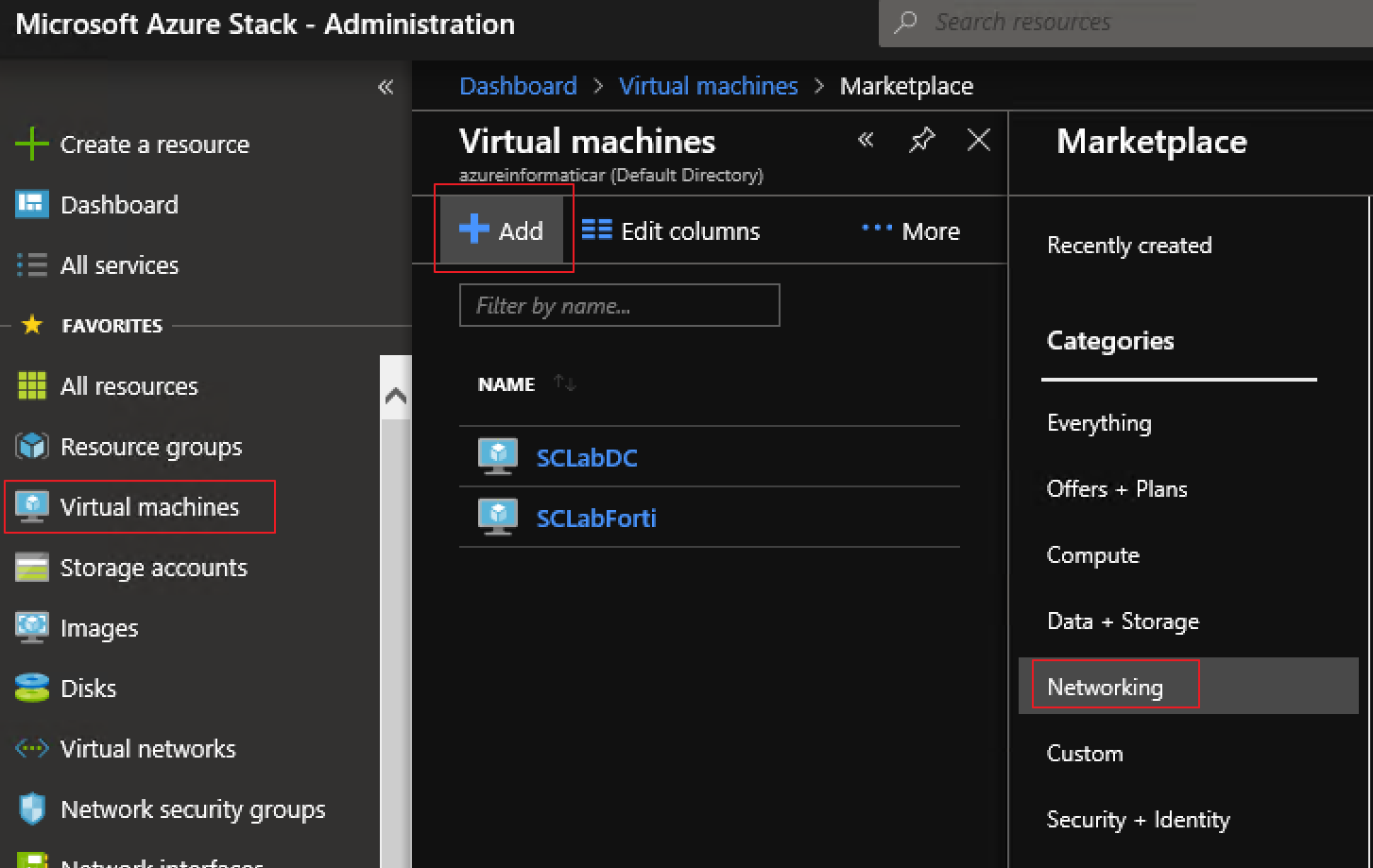This screenshot has height=868, width=1373.
Task: Click the Create a resource plus icon
Action: (x=31, y=143)
